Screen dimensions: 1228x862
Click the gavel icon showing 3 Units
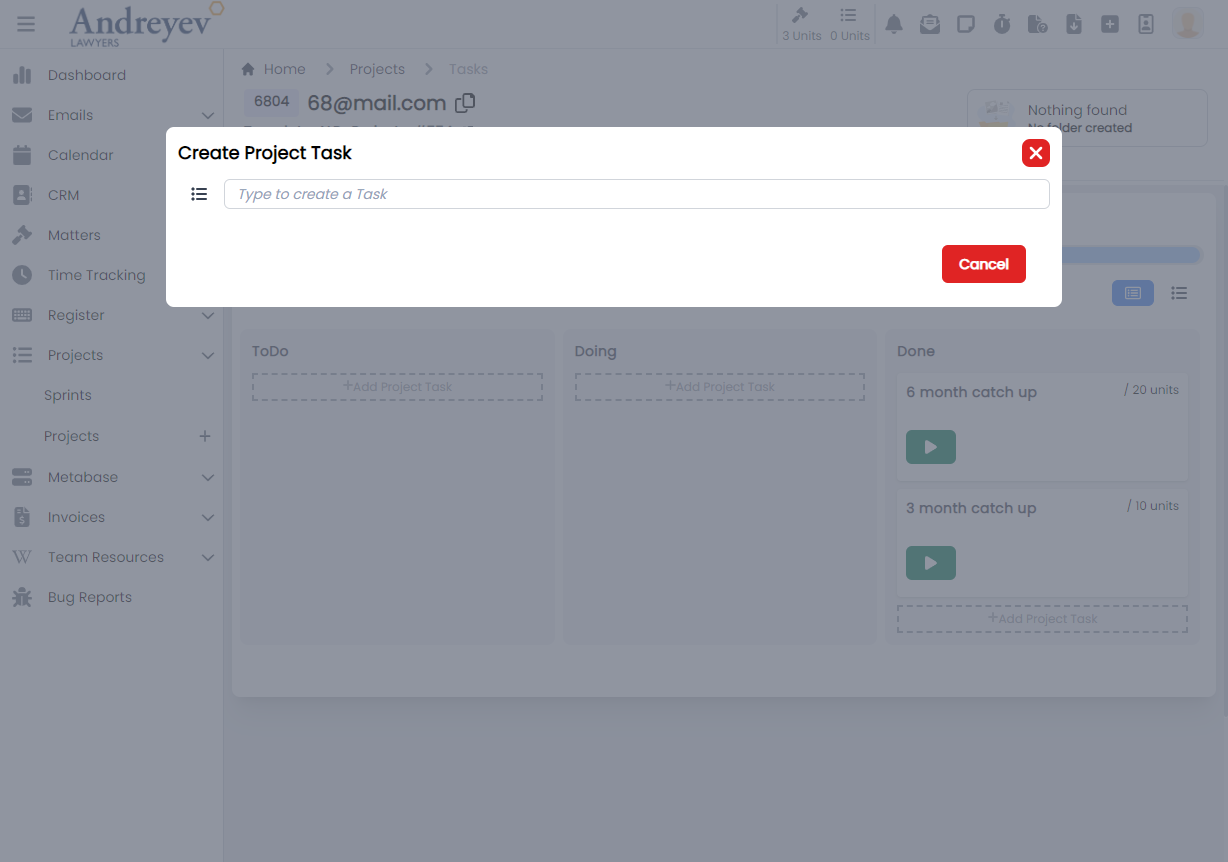(801, 24)
